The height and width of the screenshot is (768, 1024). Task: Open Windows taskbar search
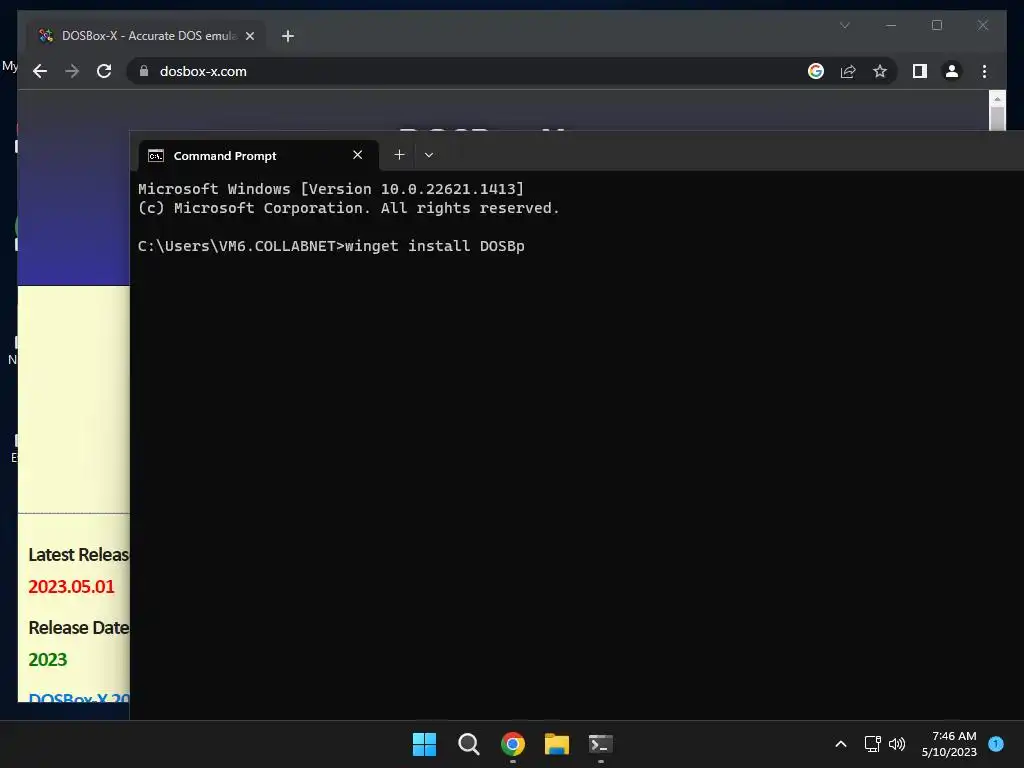[468, 744]
